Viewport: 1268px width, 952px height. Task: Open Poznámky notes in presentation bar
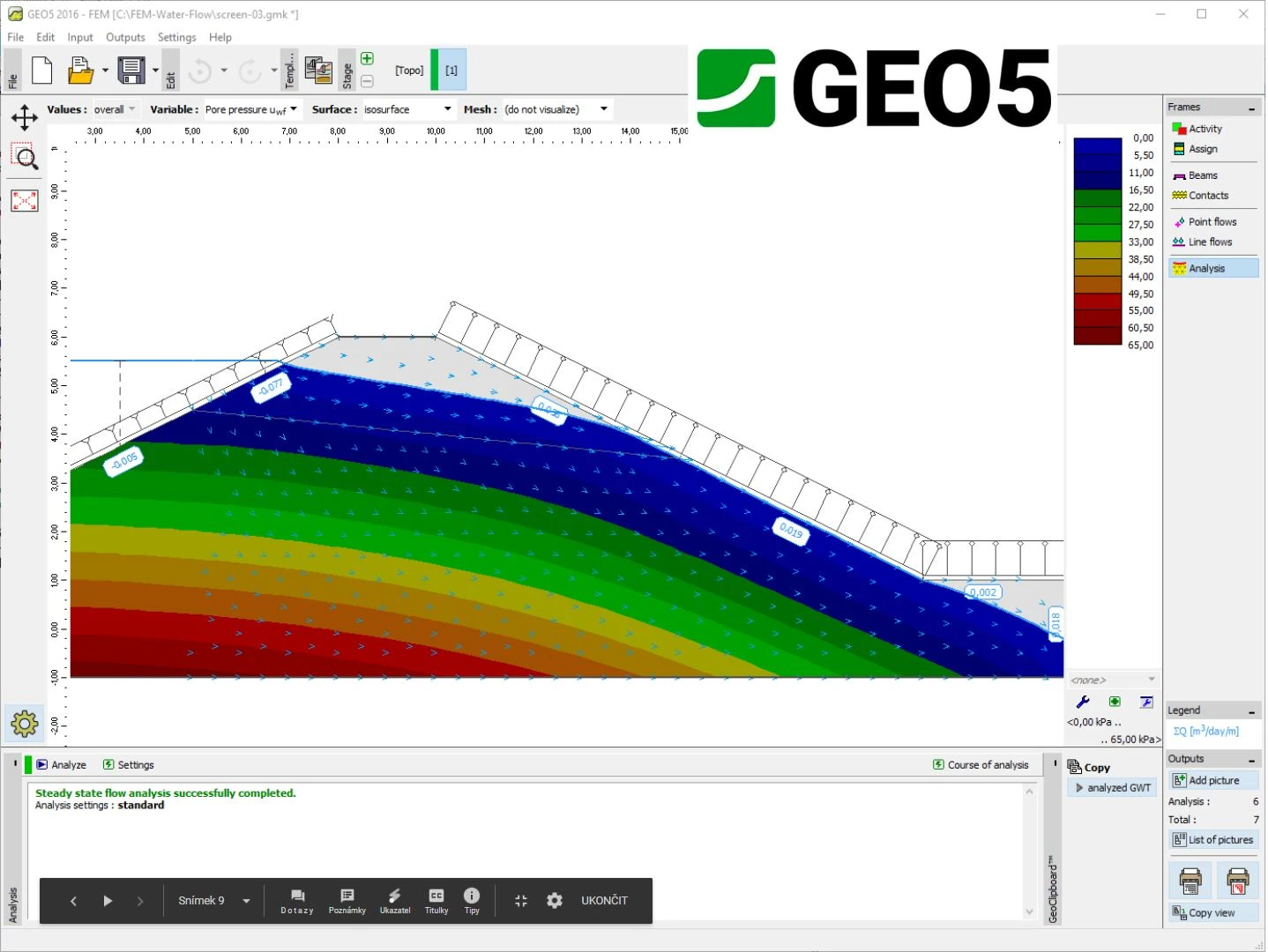pos(347,901)
